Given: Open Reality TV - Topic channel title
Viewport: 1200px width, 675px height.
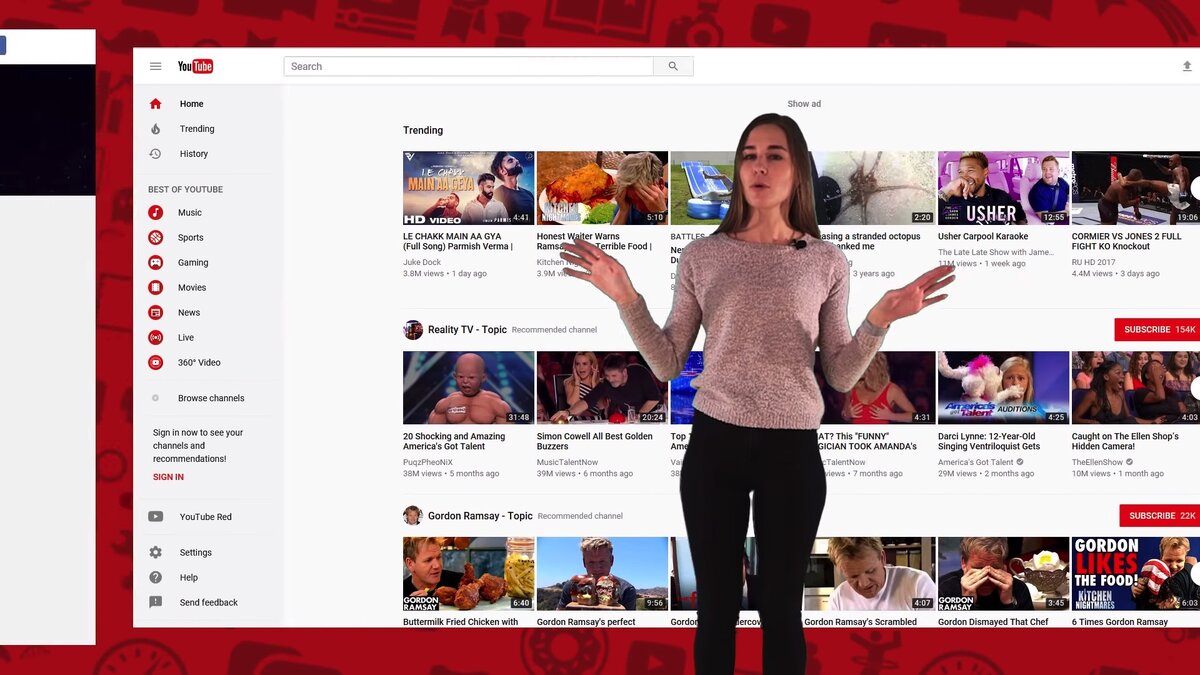Looking at the screenshot, I should tap(467, 330).
